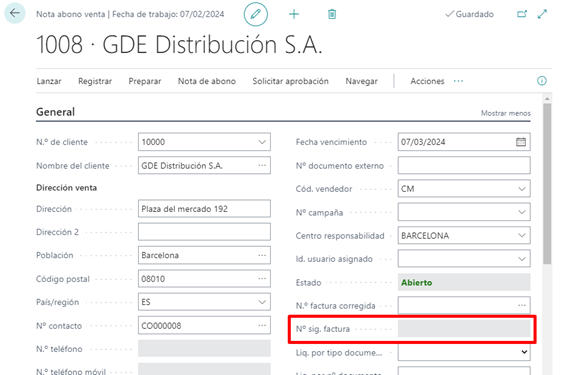The height and width of the screenshot is (375, 567).
Task: Open lookup ellipsis for Código postal
Action: tap(262, 278)
